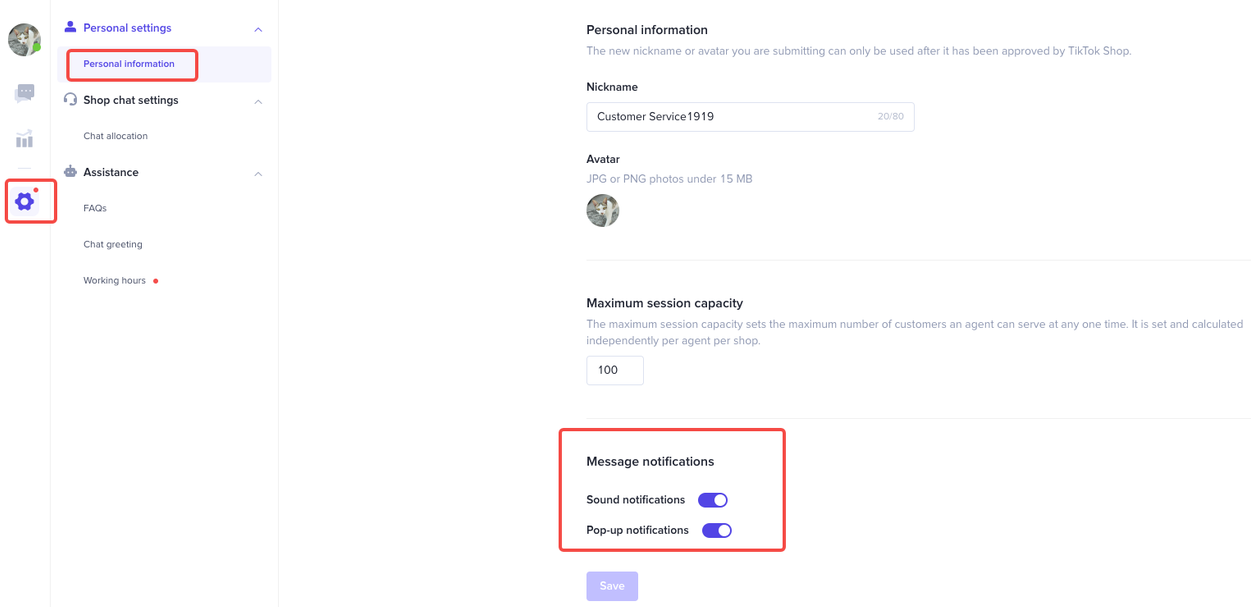Click the Nickname input field
The image size is (1251, 607).
click(x=730, y=117)
